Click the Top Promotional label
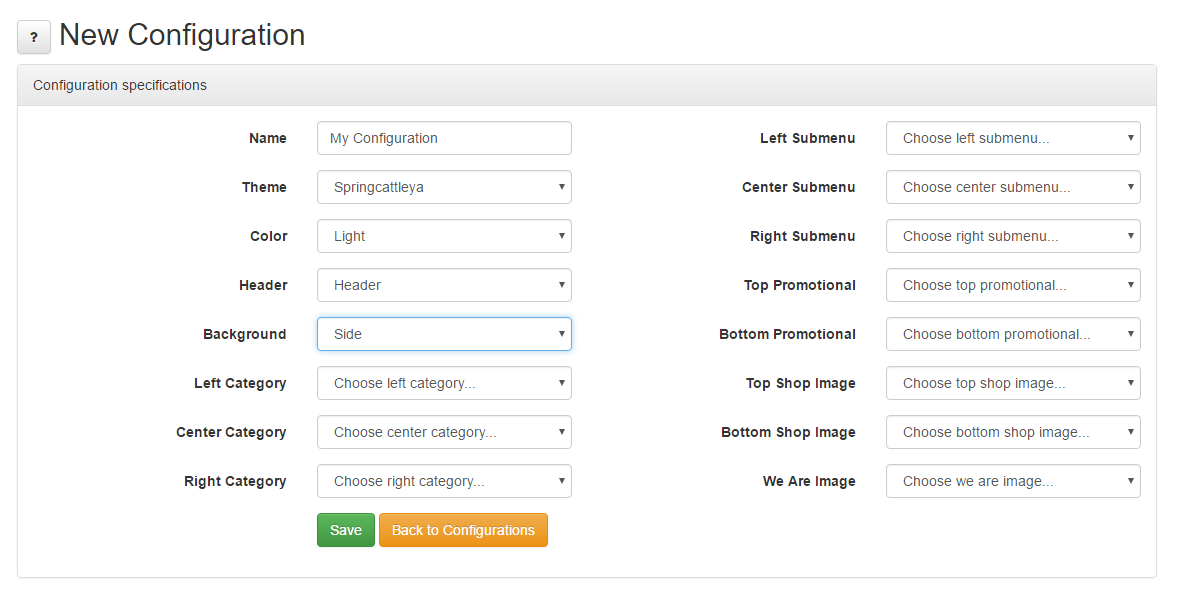This screenshot has height=597, width=1177. click(x=799, y=285)
